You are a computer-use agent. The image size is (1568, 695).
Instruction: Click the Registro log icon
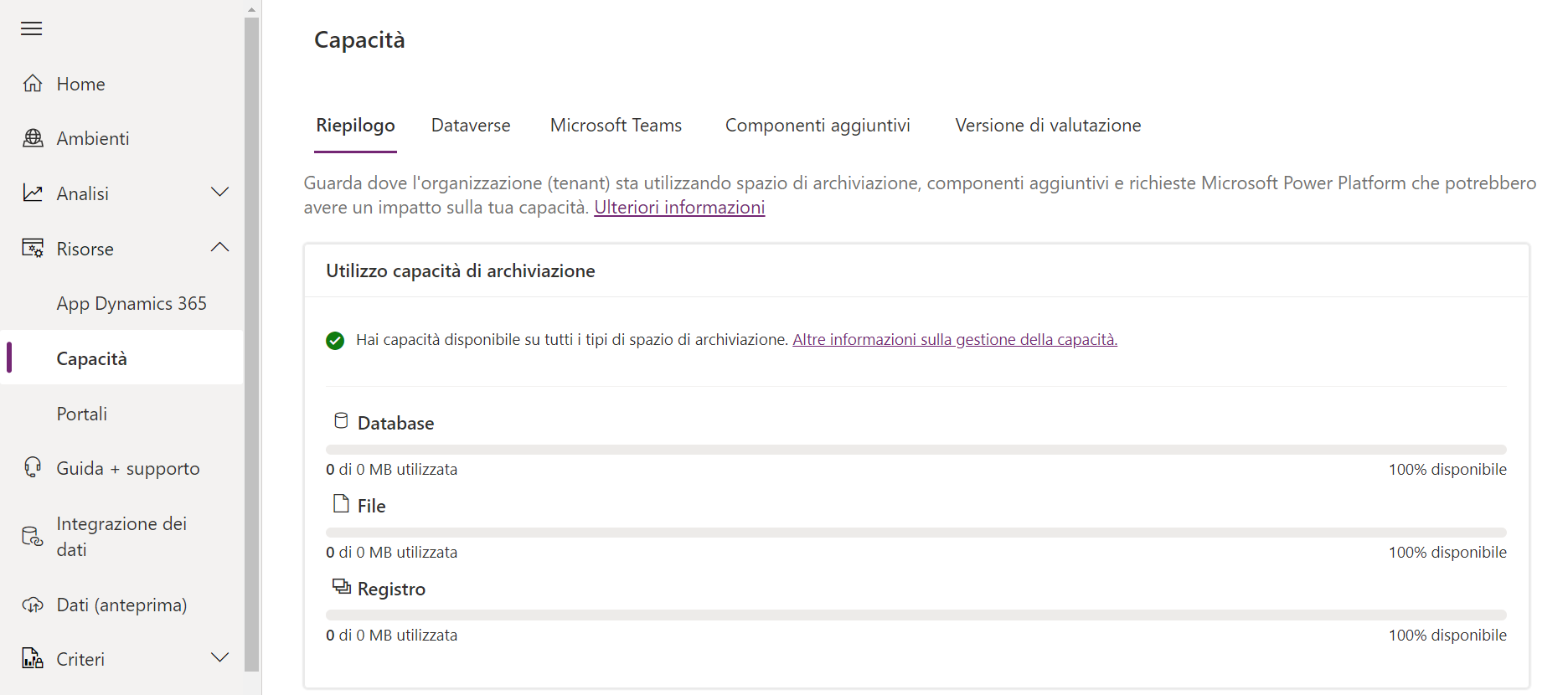coord(341,586)
